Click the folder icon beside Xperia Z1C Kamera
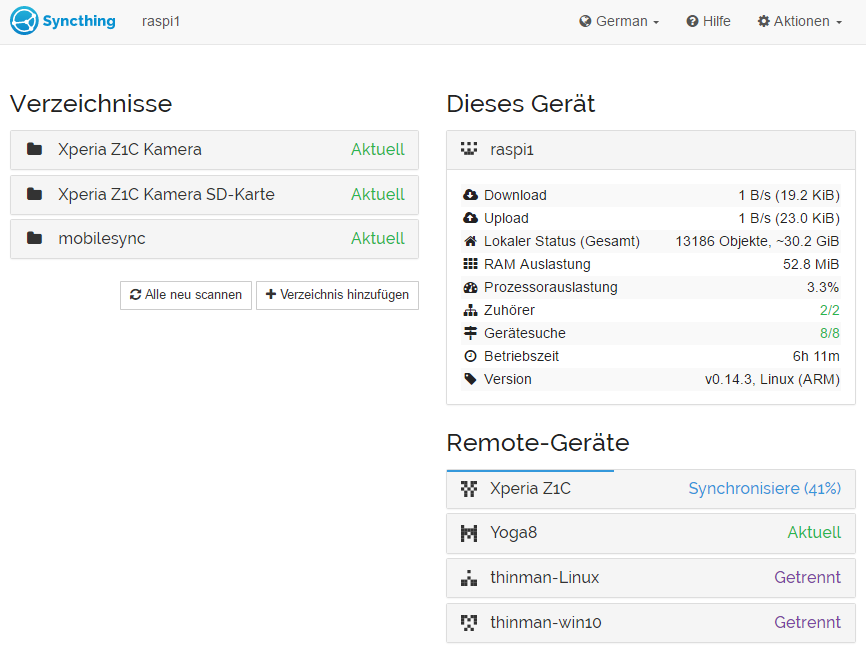Screen dimensions: 866x652 (35, 150)
